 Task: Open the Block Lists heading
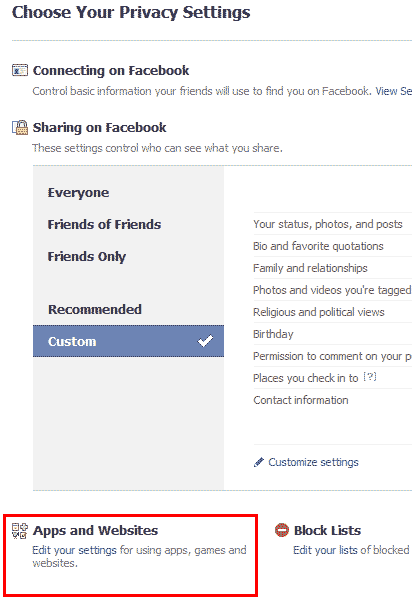[328, 531]
